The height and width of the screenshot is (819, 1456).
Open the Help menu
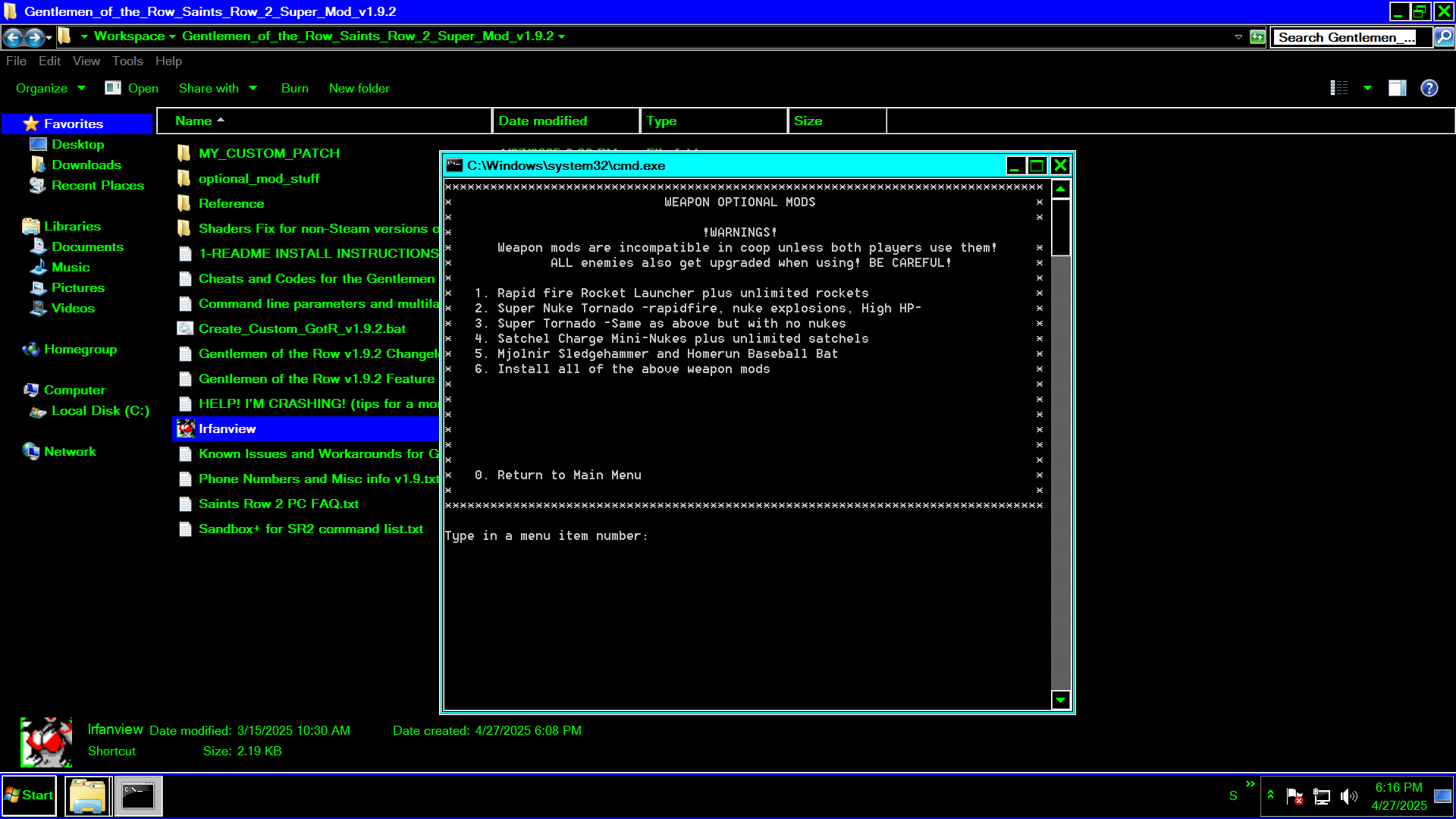[x=168, y=61]
